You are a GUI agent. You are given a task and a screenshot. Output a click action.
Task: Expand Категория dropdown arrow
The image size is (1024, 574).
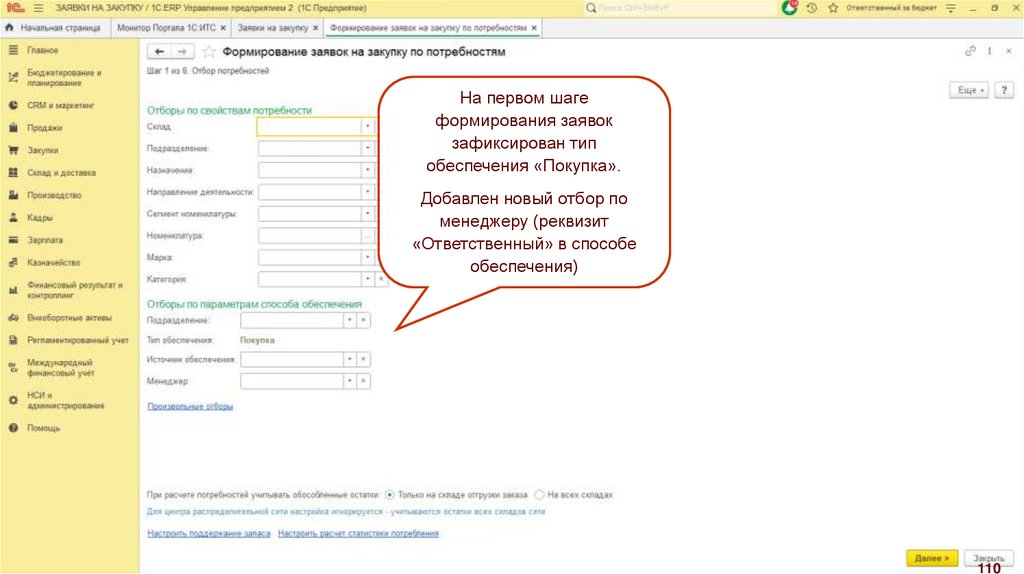[x=368, y=279]
